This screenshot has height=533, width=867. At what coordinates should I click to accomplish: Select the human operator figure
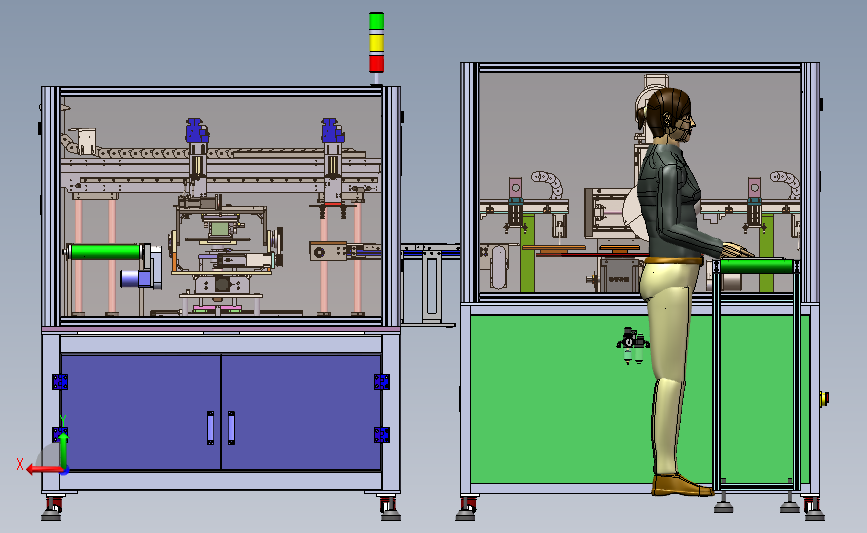point(675,290)
